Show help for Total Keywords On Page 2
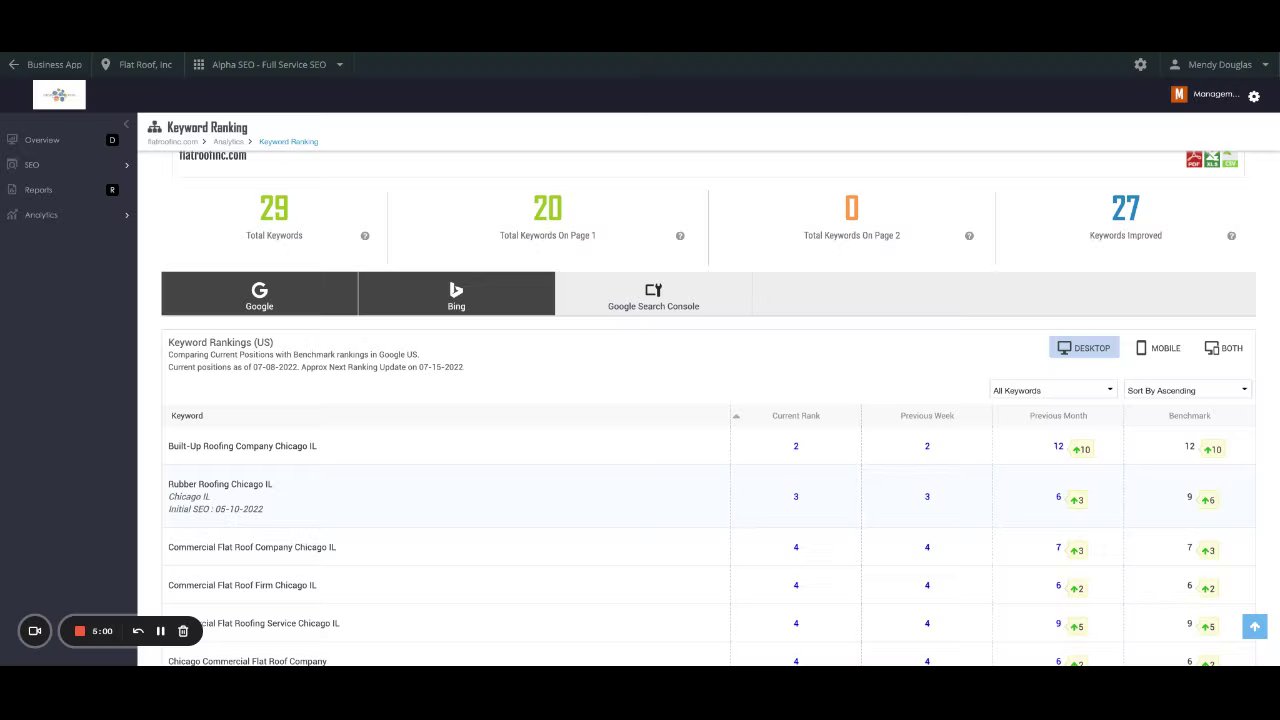Viewport: 1280px width, 720px height. click(x=969, y=236)
